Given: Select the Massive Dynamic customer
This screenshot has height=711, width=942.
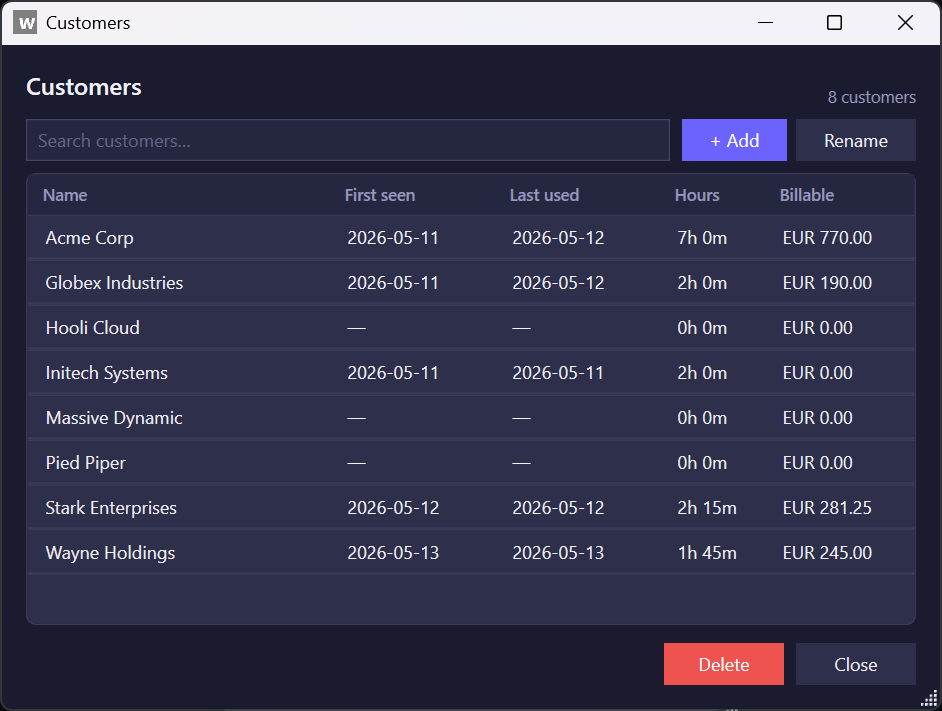Looking at the screenshot, I should point(471,418).
